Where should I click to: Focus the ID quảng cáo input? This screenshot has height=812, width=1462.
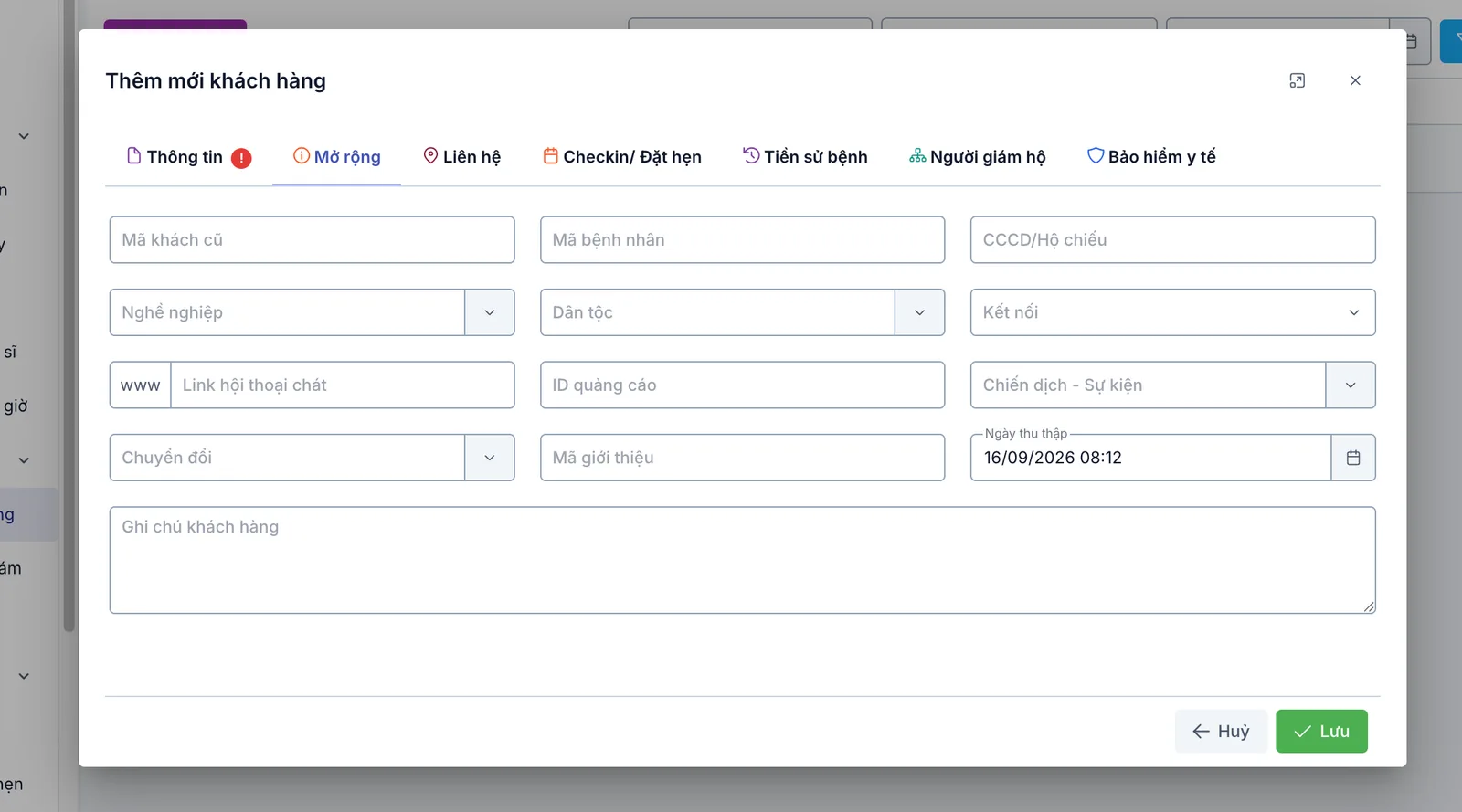742,385
